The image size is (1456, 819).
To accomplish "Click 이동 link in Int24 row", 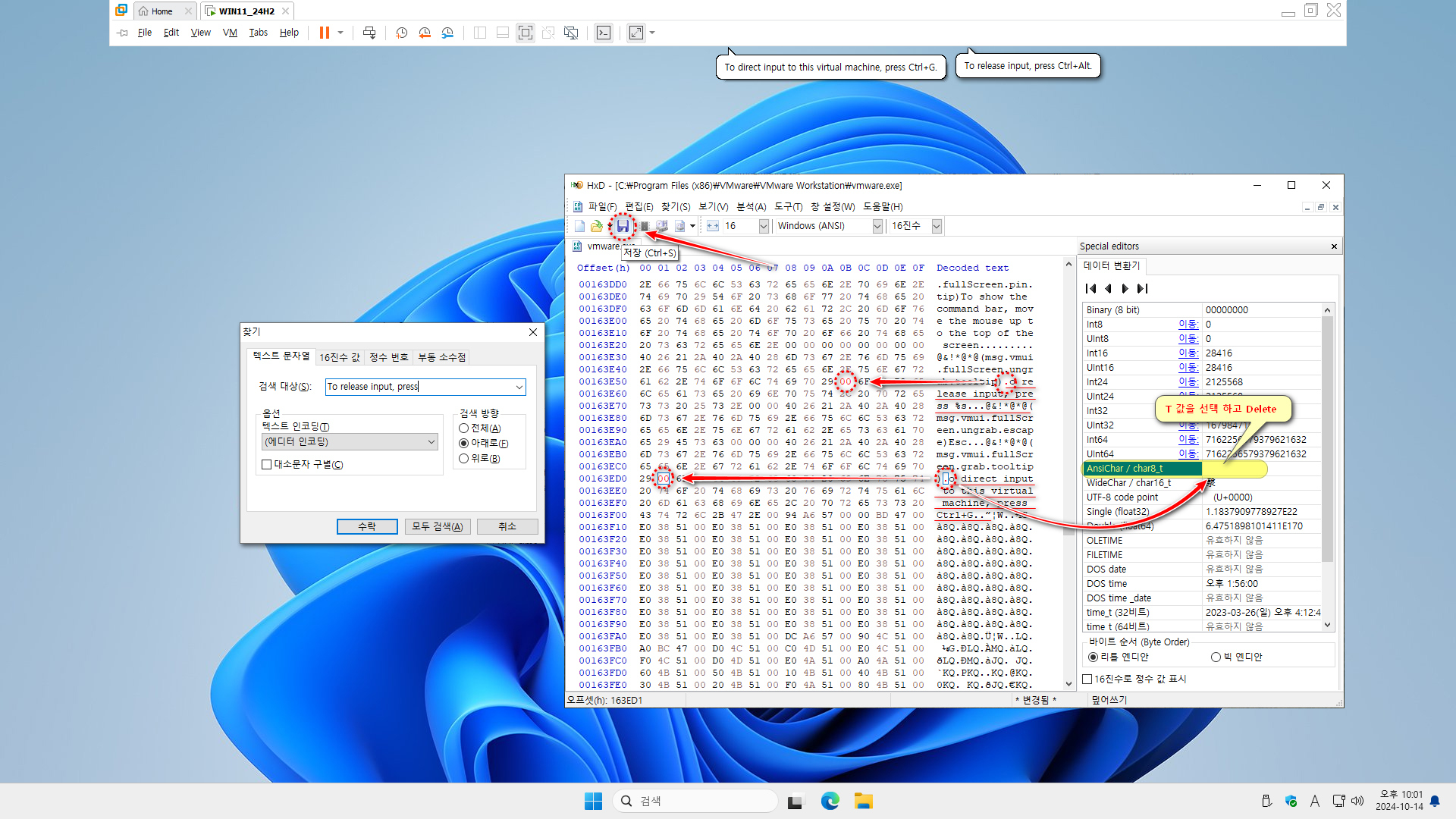I will pos(1188,382).
